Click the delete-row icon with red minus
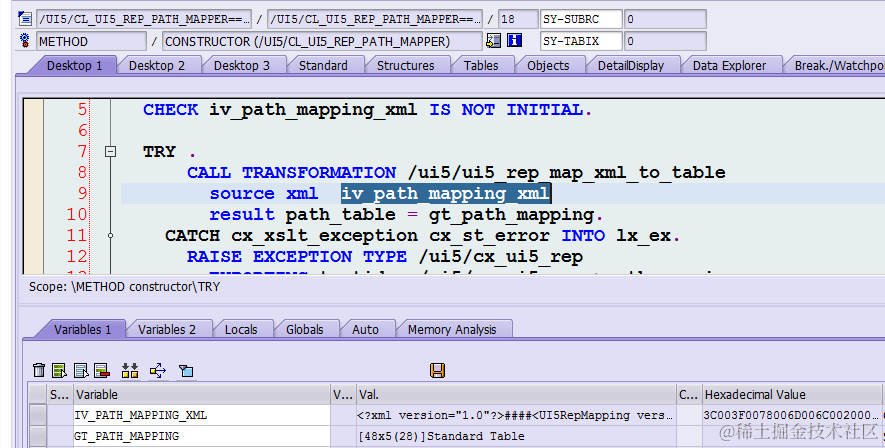Image resolution: width=885 pixels, height=448 pixels. 102,370
